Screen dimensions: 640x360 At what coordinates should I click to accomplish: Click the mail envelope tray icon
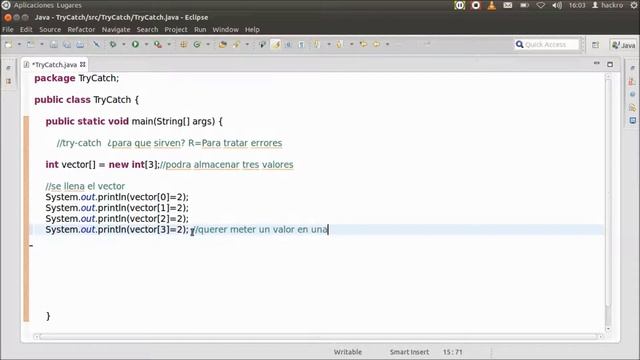(x=507, y=5)
